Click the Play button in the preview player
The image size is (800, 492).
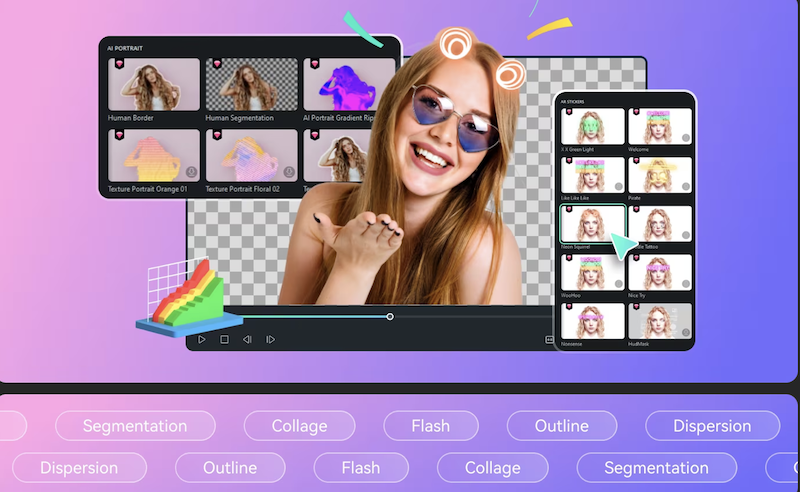coord(202,339)
